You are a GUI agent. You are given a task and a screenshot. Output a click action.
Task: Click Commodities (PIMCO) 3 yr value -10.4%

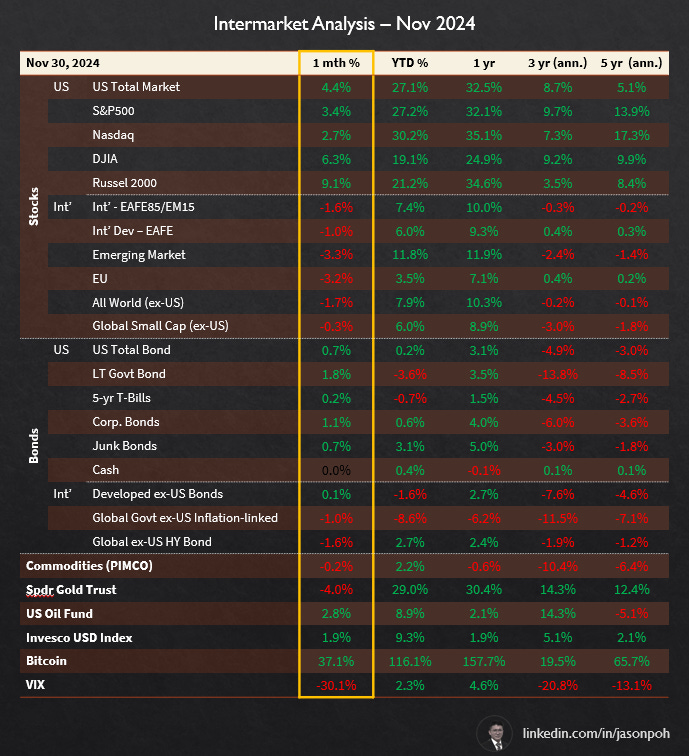click(557, 567)
